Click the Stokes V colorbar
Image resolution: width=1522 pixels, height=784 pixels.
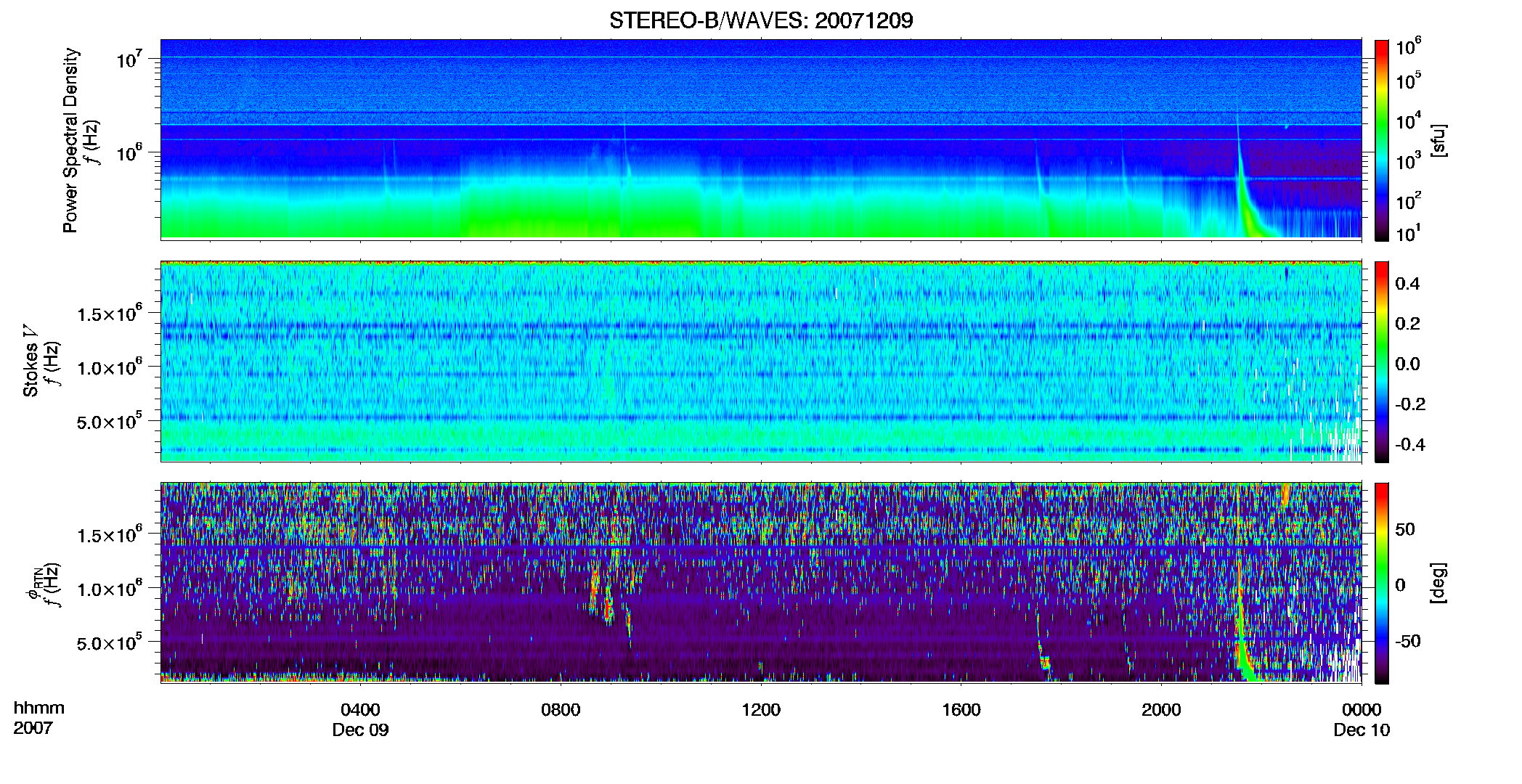click(x=1382, y=362)
